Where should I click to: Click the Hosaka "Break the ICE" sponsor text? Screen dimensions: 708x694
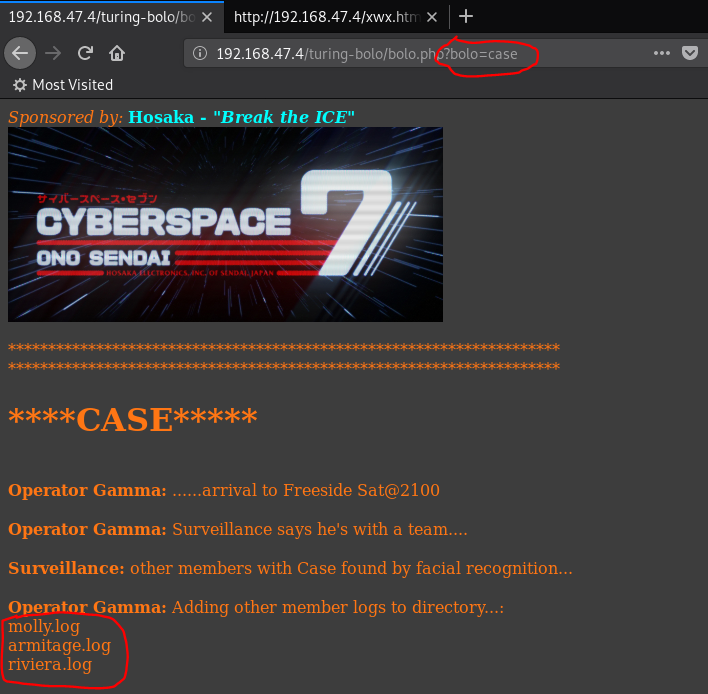(241, 117)
